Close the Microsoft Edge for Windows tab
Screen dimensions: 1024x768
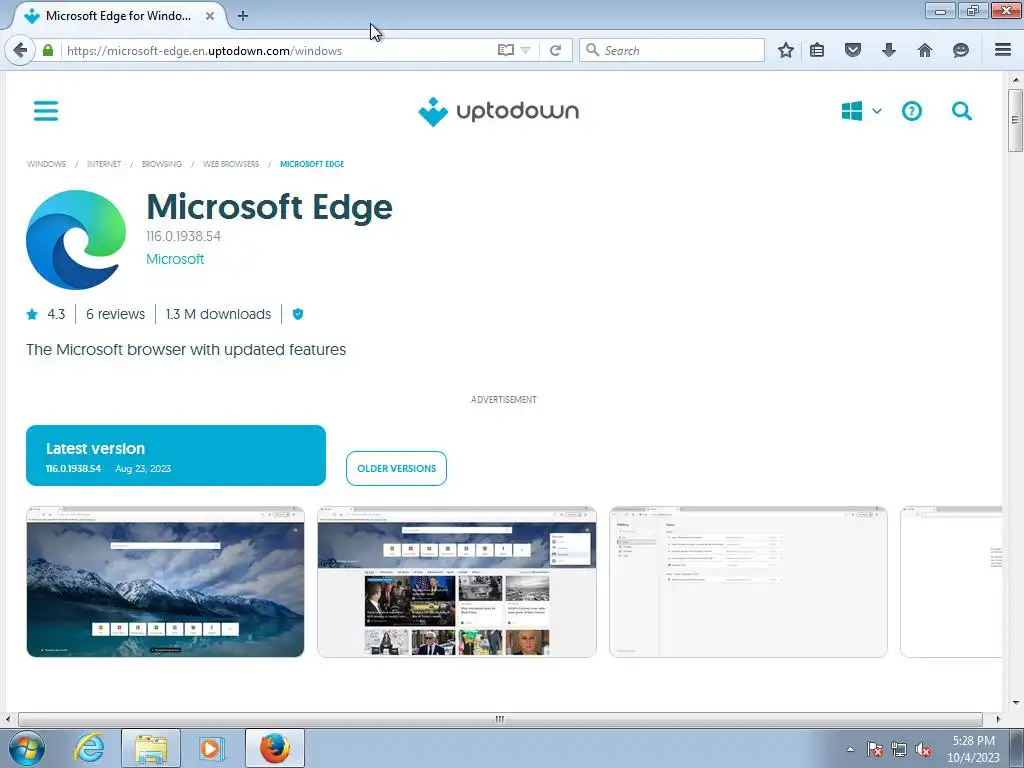210,16
